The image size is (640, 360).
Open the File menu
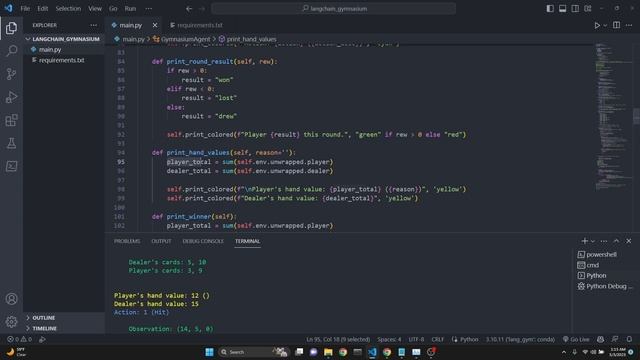point(25,9)
